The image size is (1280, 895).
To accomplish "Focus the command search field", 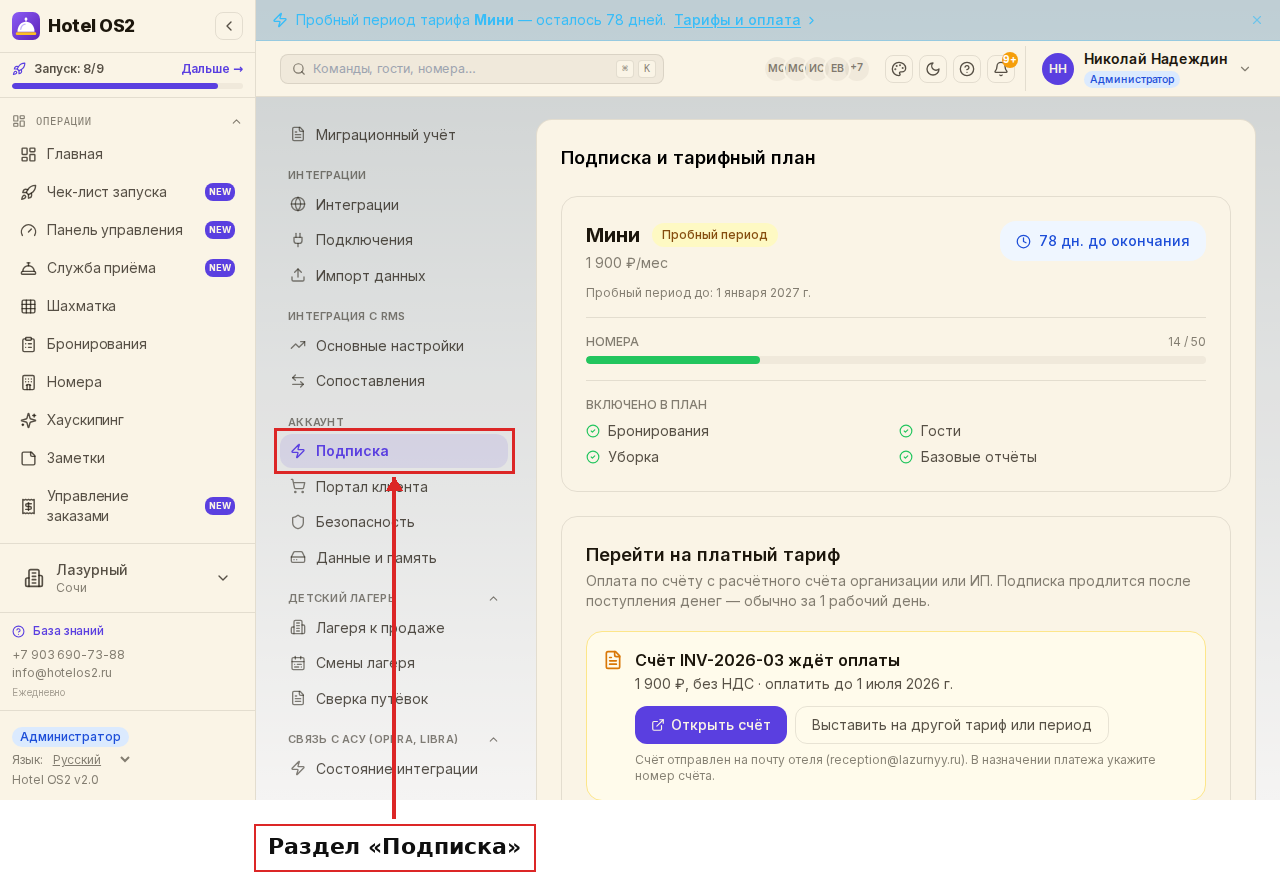I will point(472,69).
